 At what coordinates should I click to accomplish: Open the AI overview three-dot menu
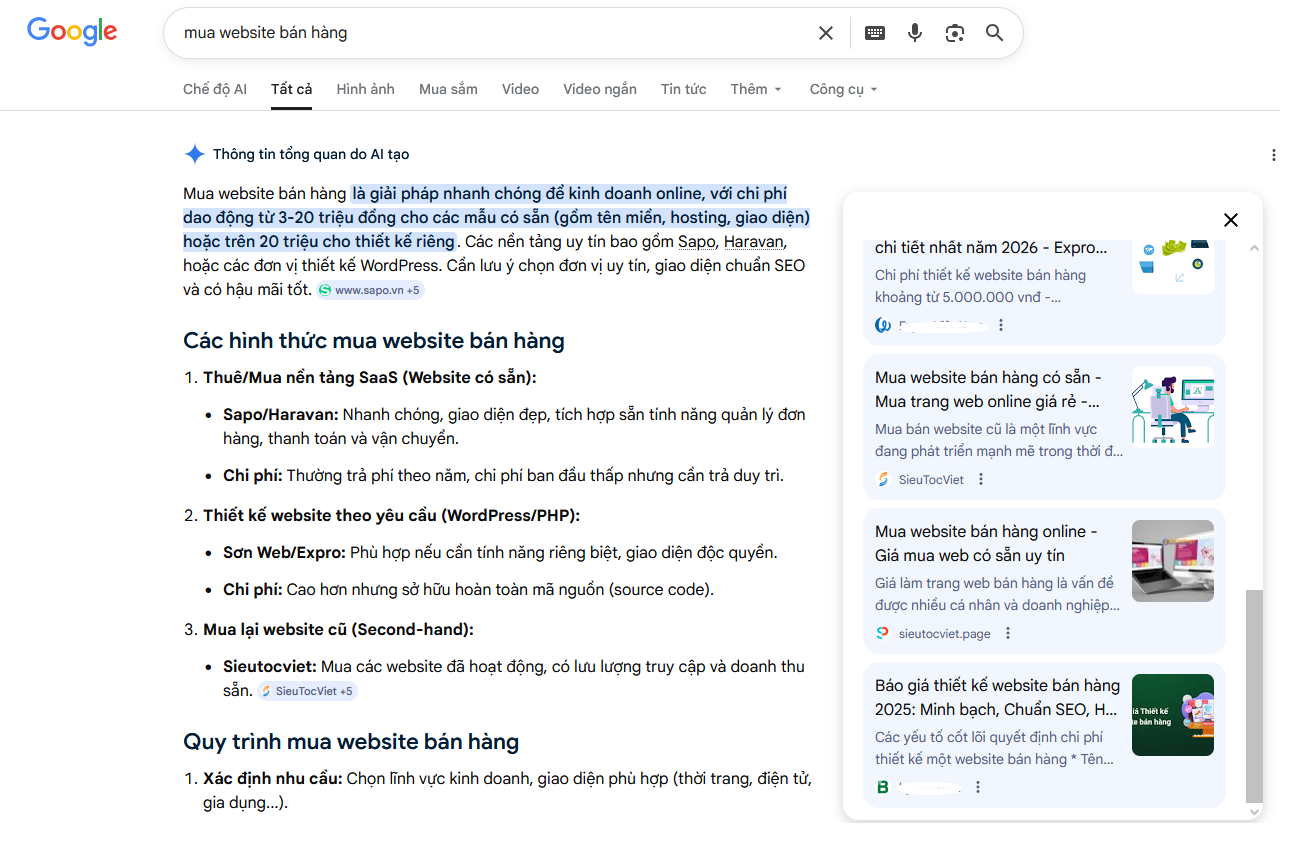click(1274, 154)
